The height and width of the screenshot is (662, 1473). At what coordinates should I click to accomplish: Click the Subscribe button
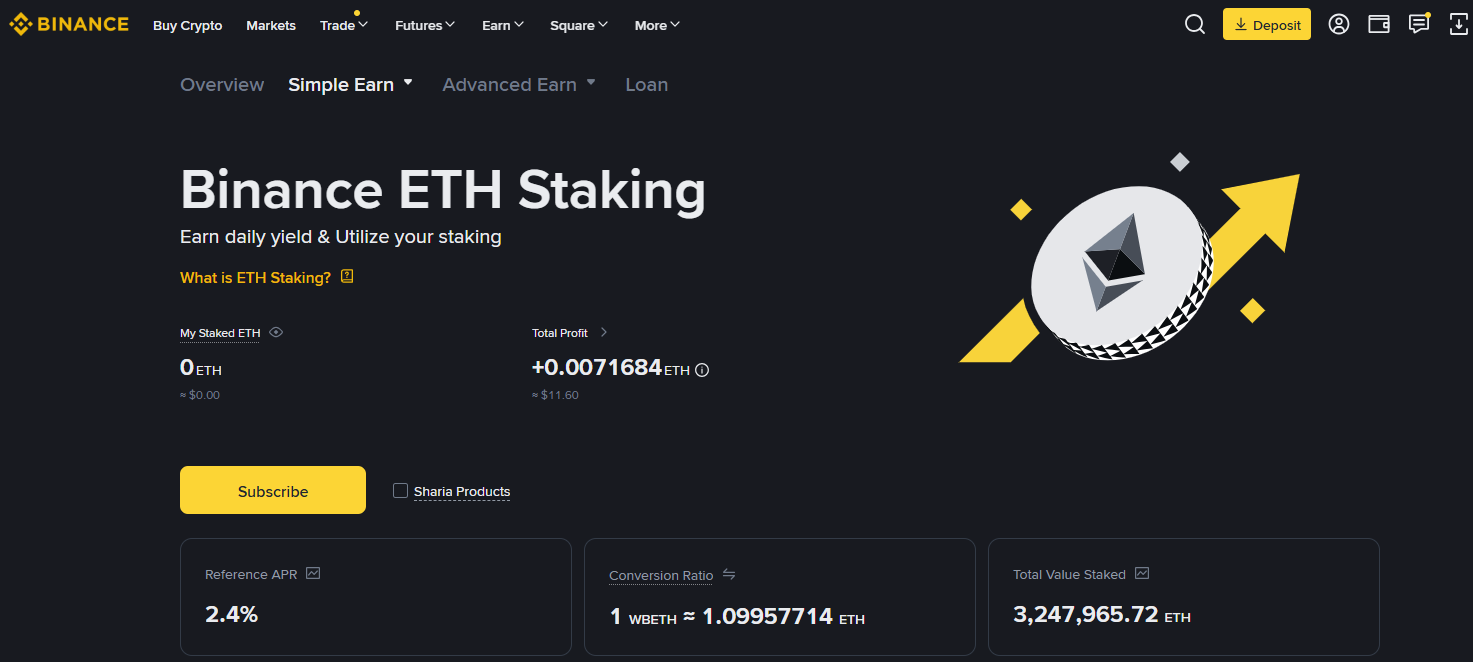(x=273, y=490)
